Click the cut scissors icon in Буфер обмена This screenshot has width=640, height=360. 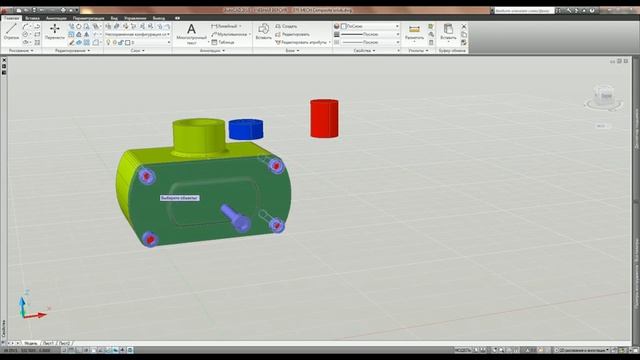tap(464, 27)
